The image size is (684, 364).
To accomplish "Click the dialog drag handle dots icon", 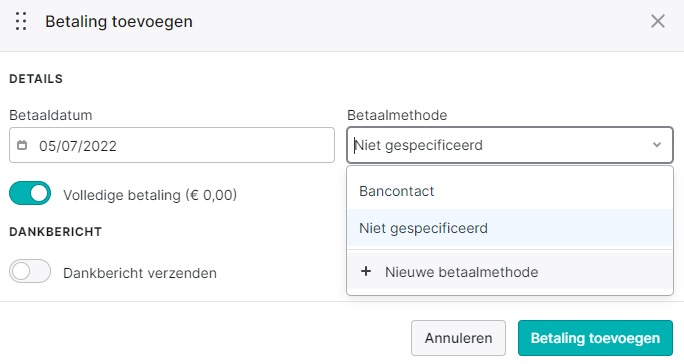I will coord(21,21).
